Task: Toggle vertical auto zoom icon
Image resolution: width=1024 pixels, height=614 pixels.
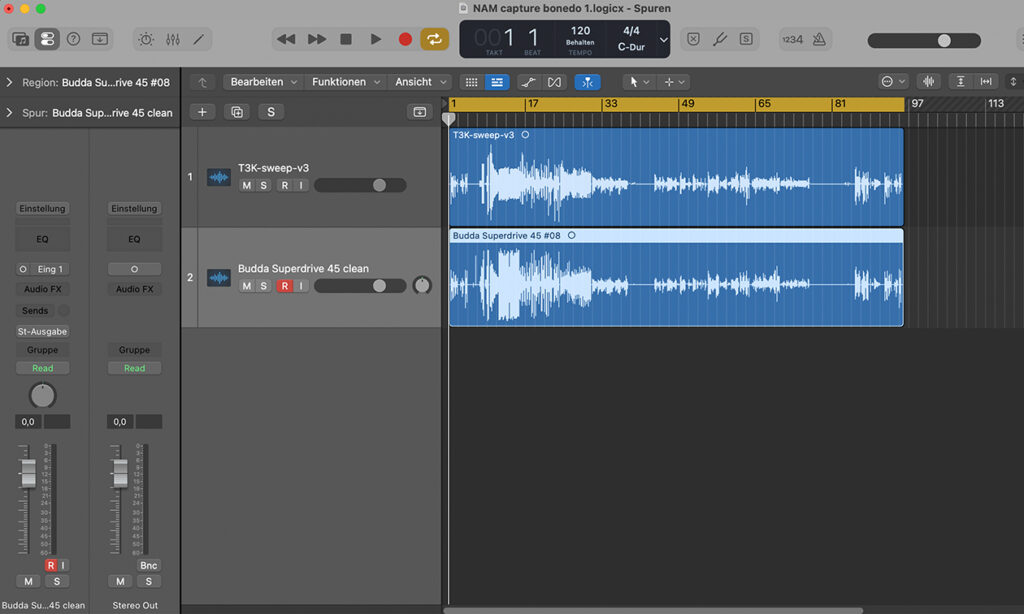Action: [961, 82]
